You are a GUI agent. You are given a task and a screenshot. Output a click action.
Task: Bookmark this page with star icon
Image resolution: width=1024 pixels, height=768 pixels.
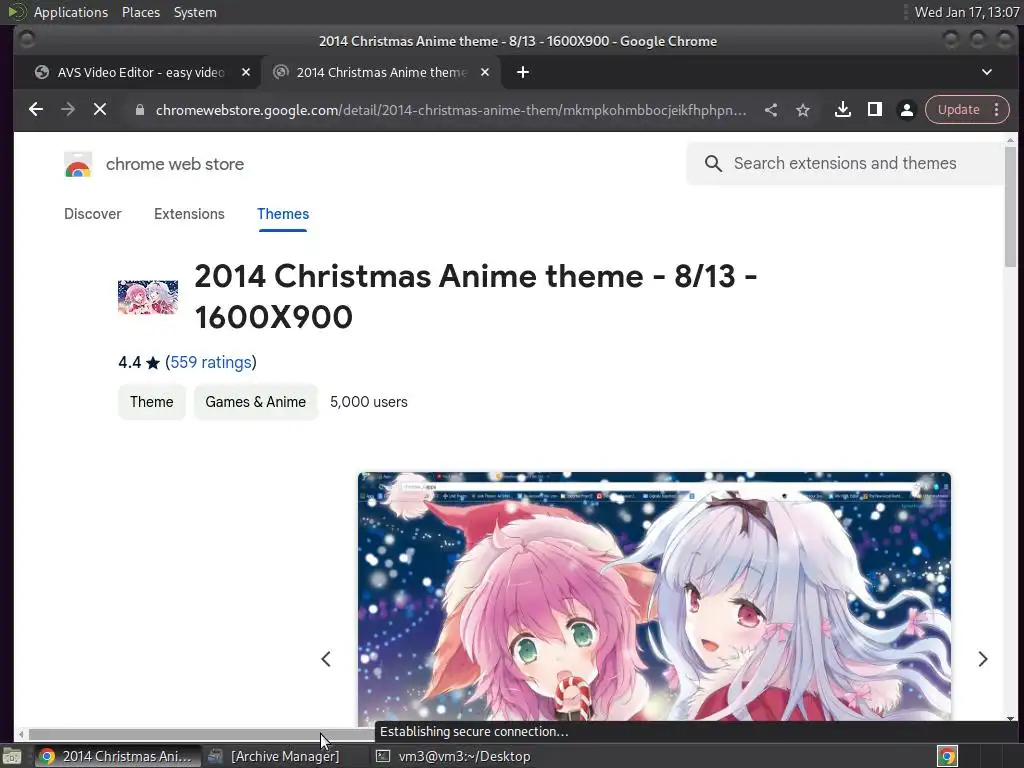coord(803,110)
